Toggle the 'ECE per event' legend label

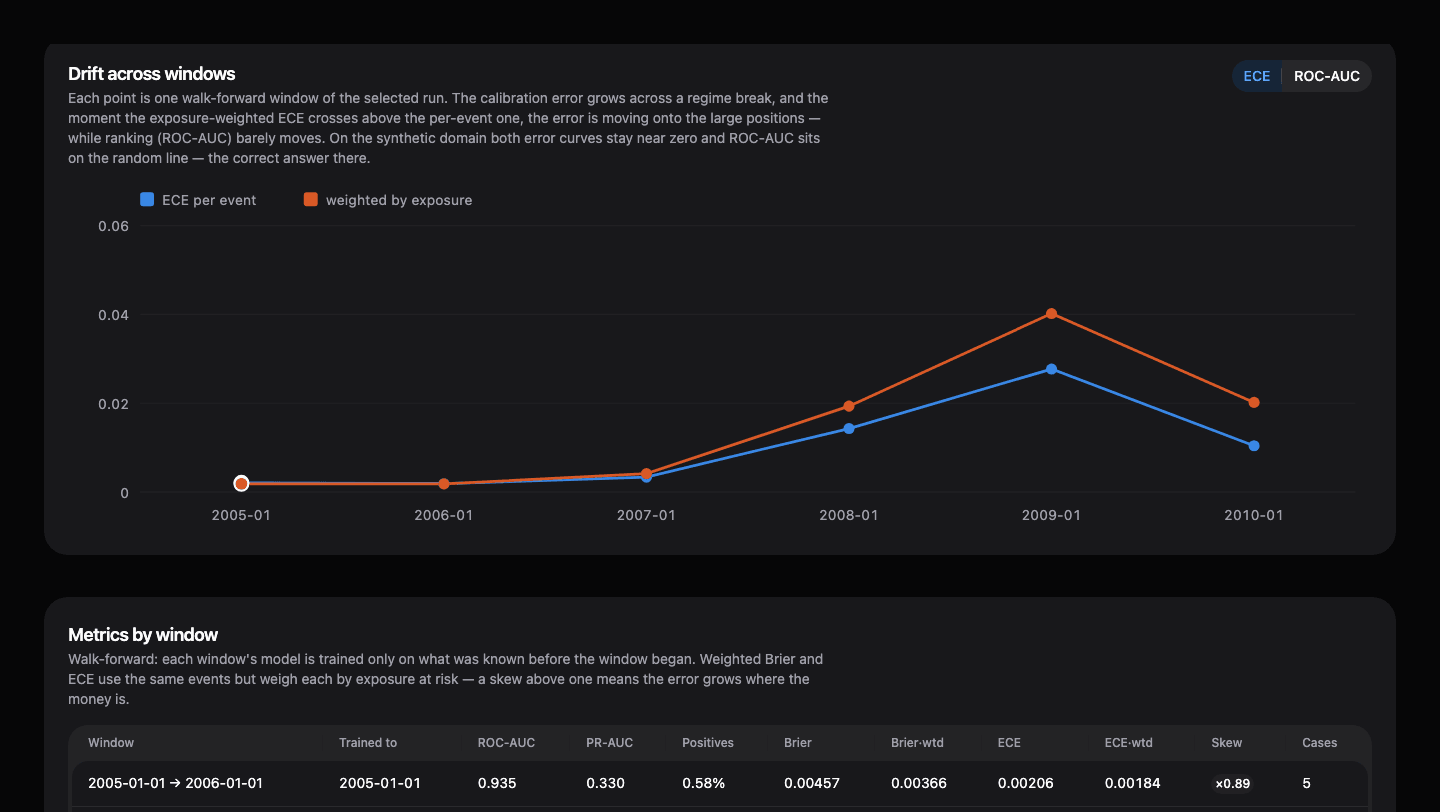pos(209,200)
